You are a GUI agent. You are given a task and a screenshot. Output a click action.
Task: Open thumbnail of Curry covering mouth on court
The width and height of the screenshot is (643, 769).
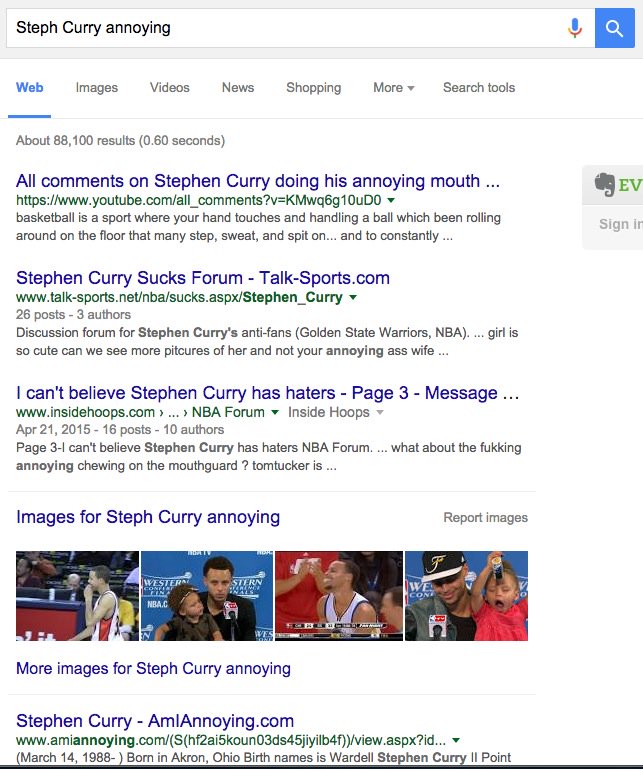[77, 596]
